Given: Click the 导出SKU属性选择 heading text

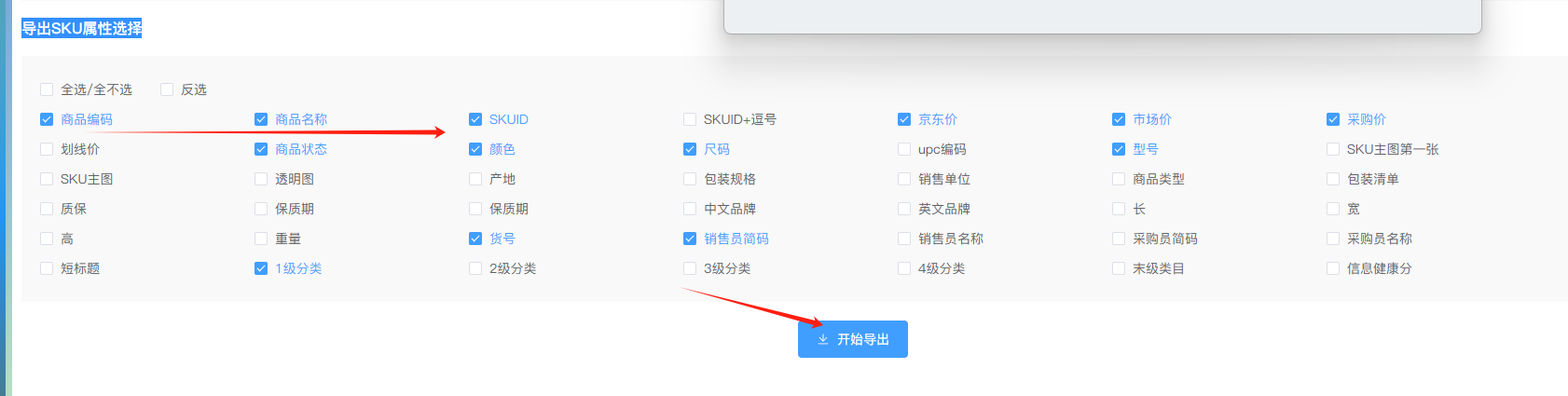Looking at the screenshot, I should (82, 28).
